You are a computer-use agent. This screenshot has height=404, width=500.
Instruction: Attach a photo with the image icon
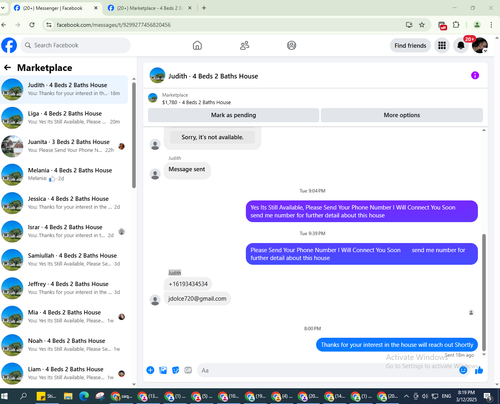(x=163, y=370)
